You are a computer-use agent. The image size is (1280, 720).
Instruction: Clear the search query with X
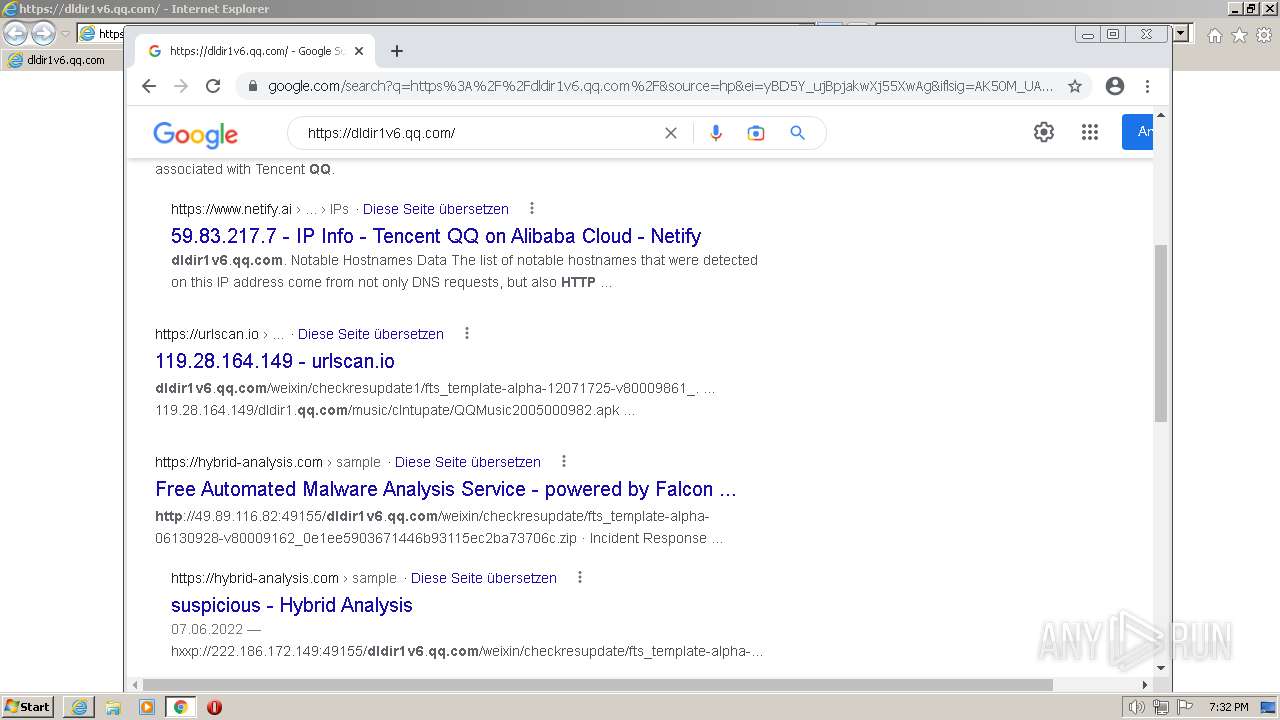[671, 133]
